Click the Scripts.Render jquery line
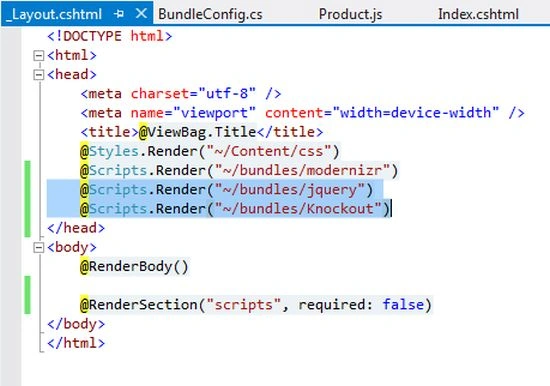The image size is (550, 386). [227, 190]
